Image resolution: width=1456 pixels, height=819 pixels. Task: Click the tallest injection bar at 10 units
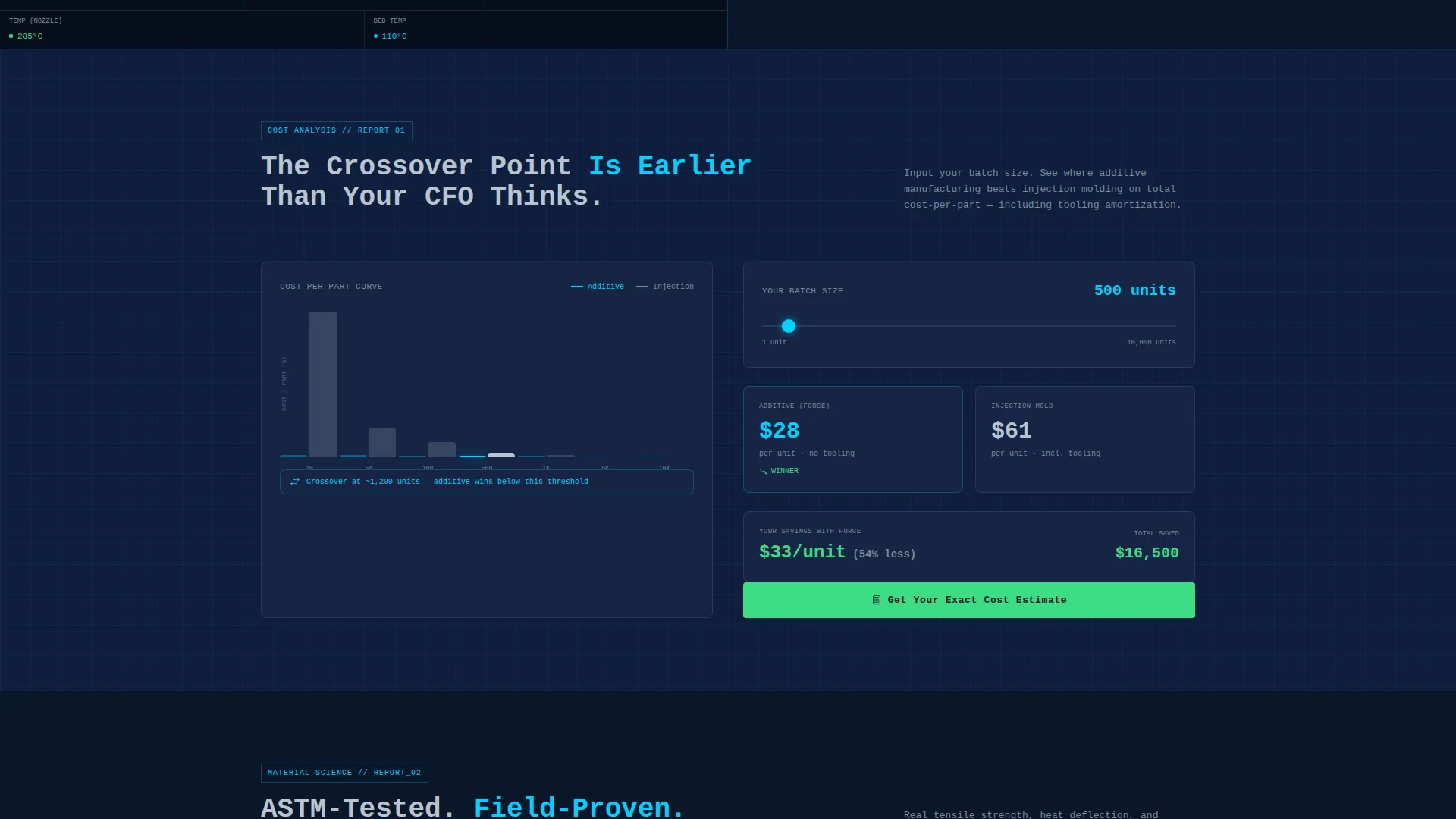coord(322,384)
